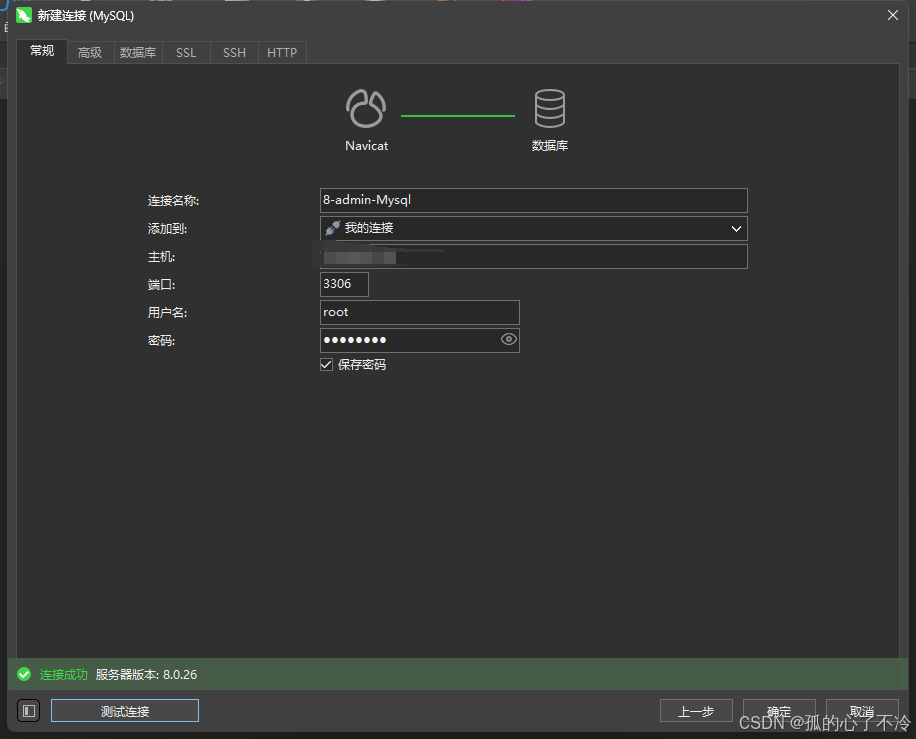The image size is (916, 739).
Task: Show password using the eye icon
Action: pyautogui.click(x=509, y=339)
